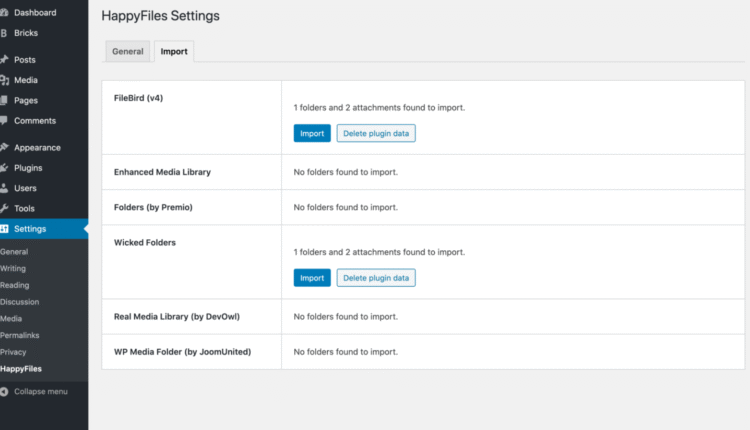The image size is (750, 430).
Task: Click FileBird's folders found to import message
Action: 379,108
